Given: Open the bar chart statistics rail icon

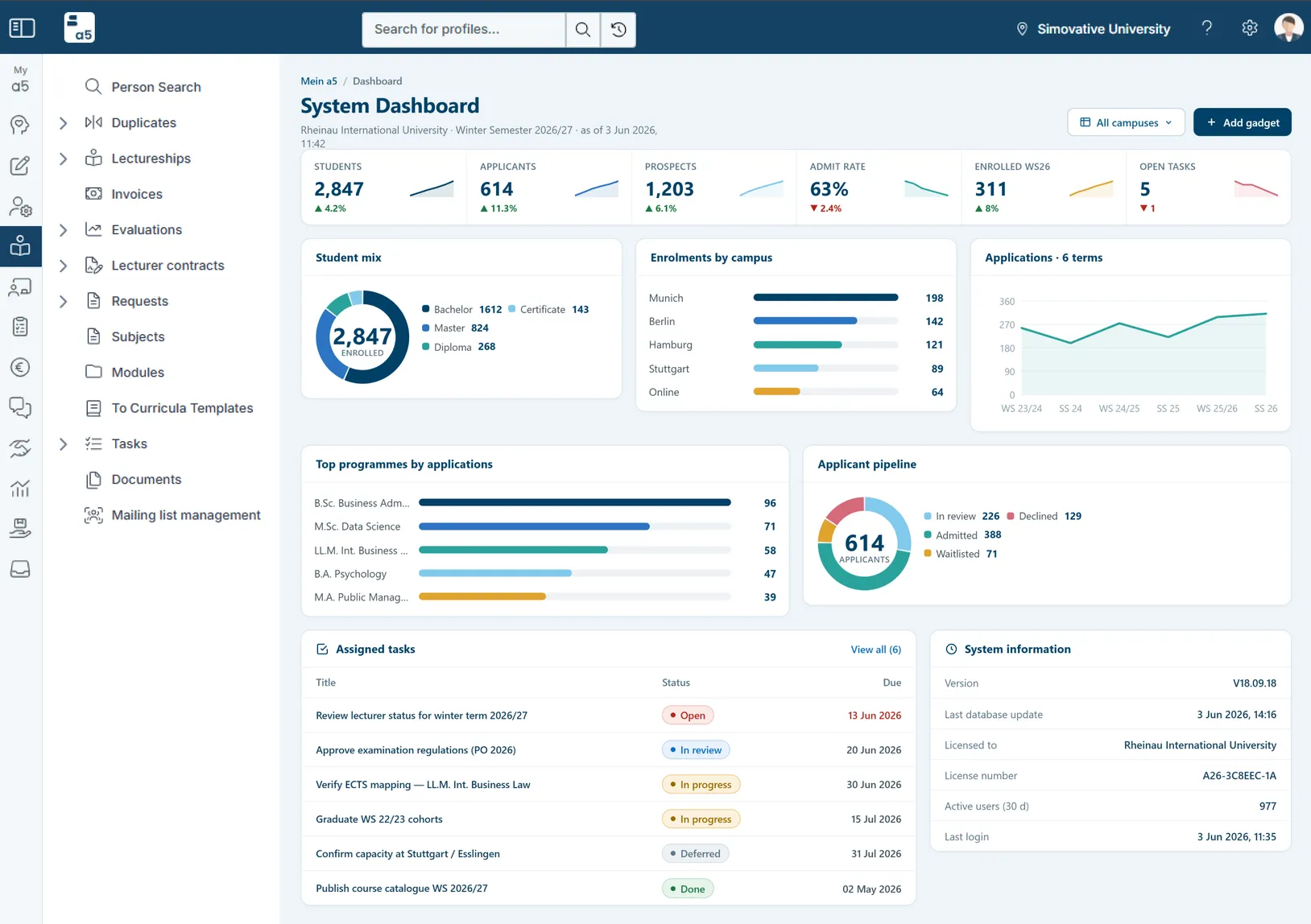Looking at the screenshot, I should [20, 489].
